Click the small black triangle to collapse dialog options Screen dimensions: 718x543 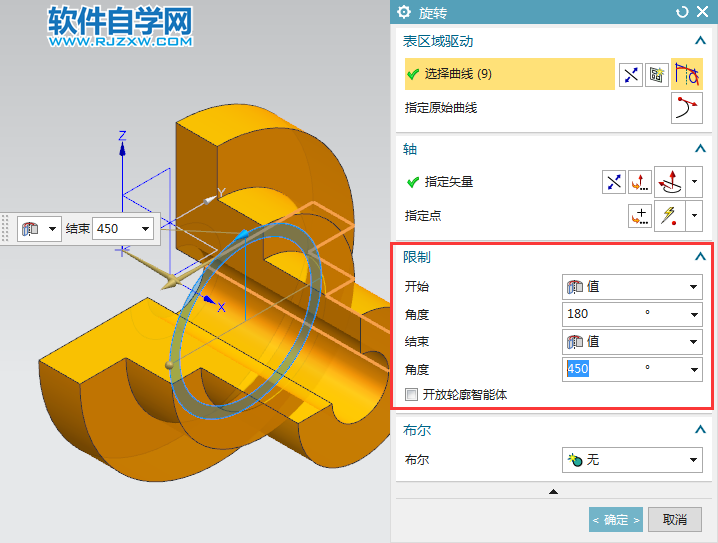pos(553,492)
